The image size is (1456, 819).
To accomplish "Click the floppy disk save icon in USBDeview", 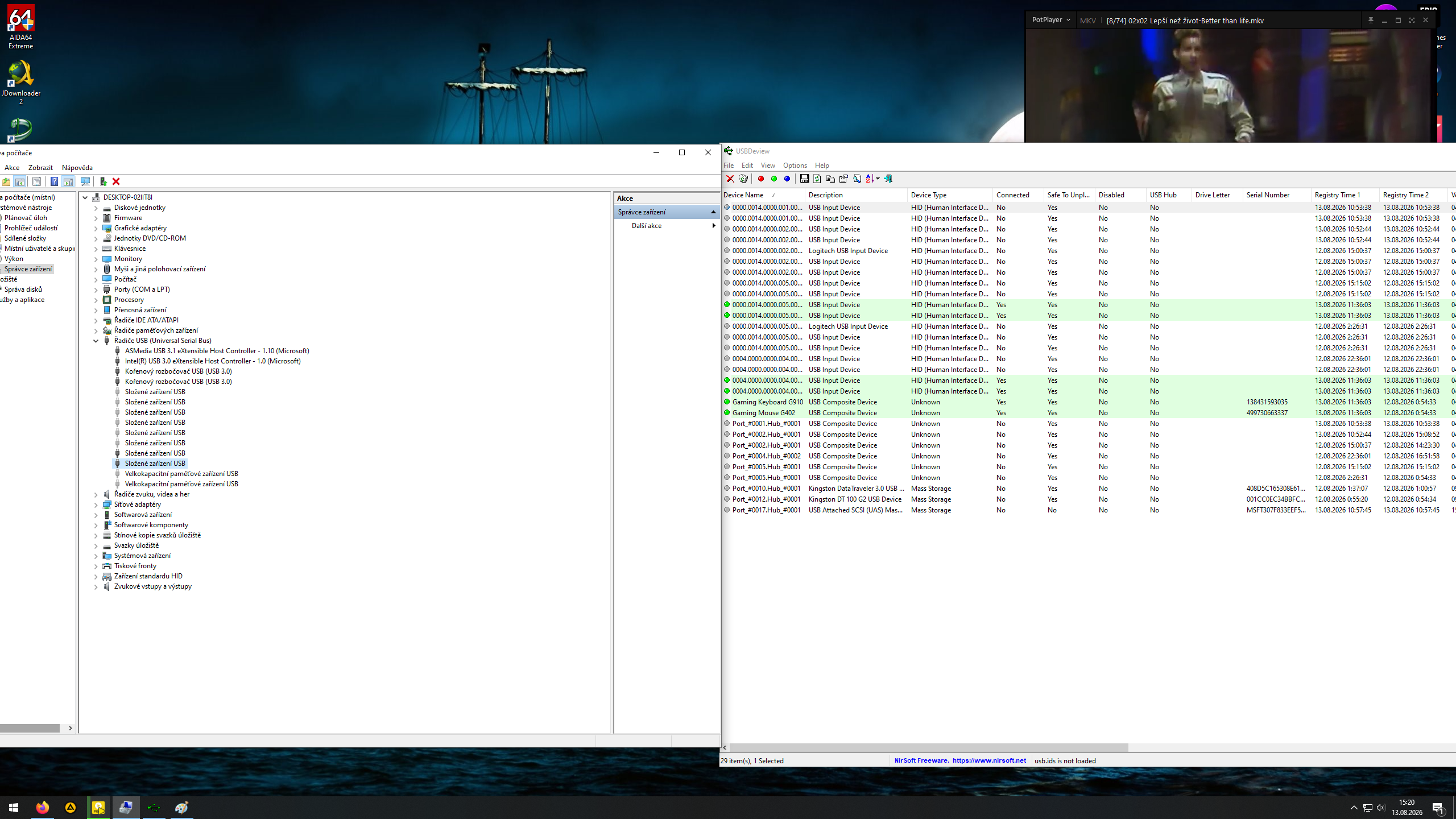I will [804, 179].
